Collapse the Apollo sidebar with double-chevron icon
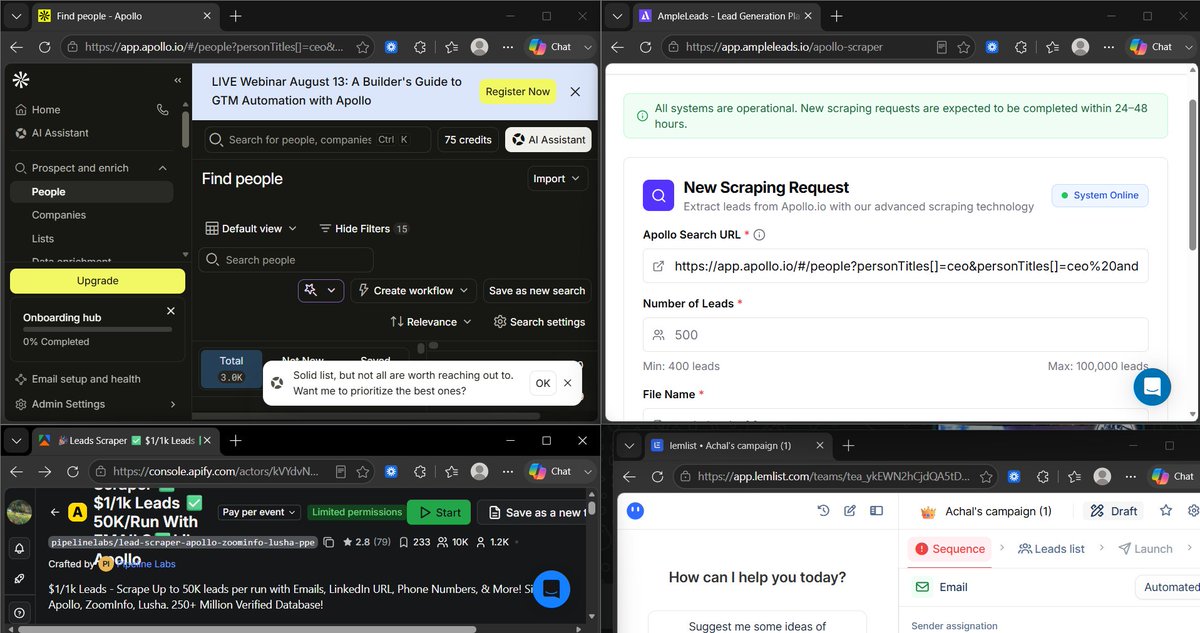 (x=178, y=80)
